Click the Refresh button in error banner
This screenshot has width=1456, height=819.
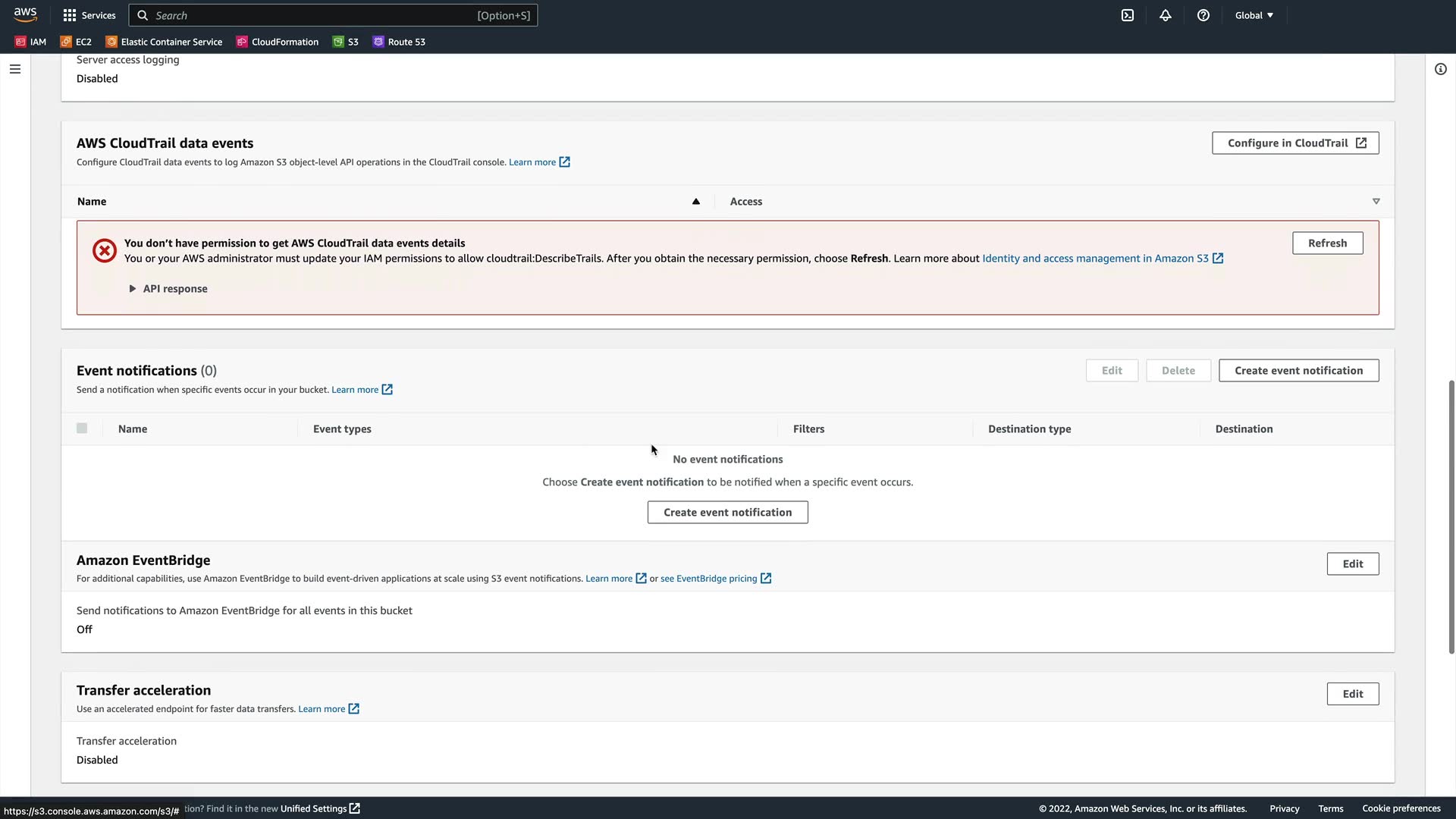click(x=1327, y=243)
